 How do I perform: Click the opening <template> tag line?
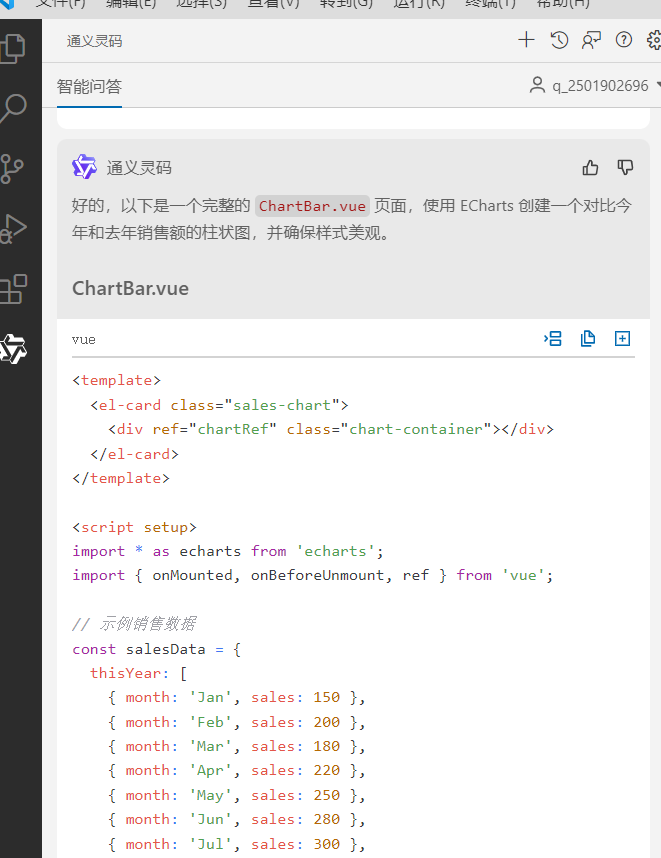coord(117,380)
